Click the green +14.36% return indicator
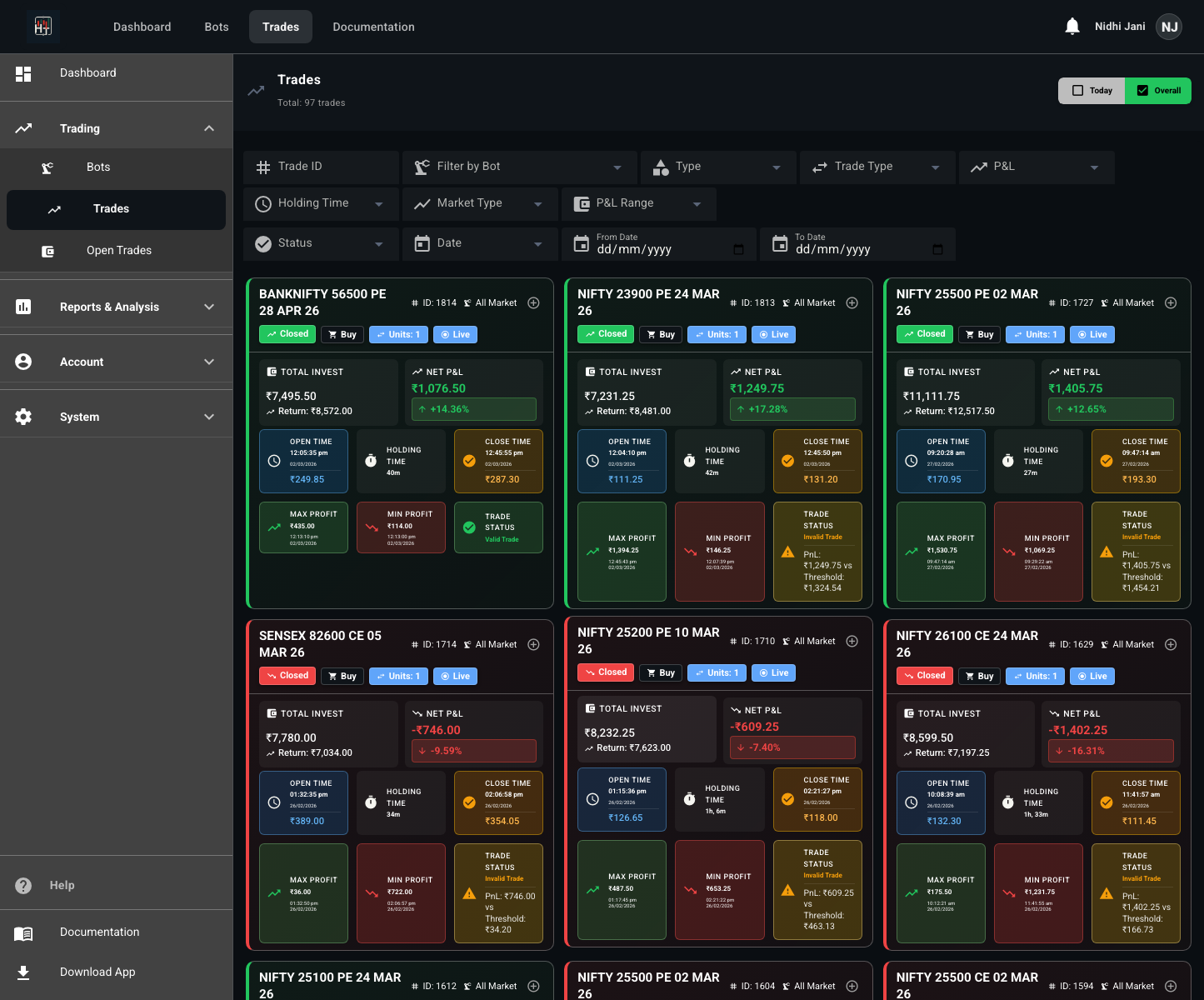 pos(473,409)
